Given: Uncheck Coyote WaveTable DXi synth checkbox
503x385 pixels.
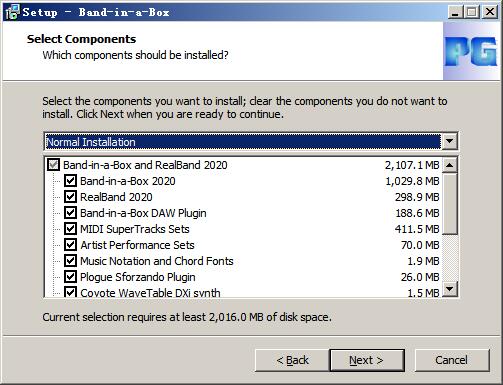Looking at the screenshot, I should click(70, 292).
